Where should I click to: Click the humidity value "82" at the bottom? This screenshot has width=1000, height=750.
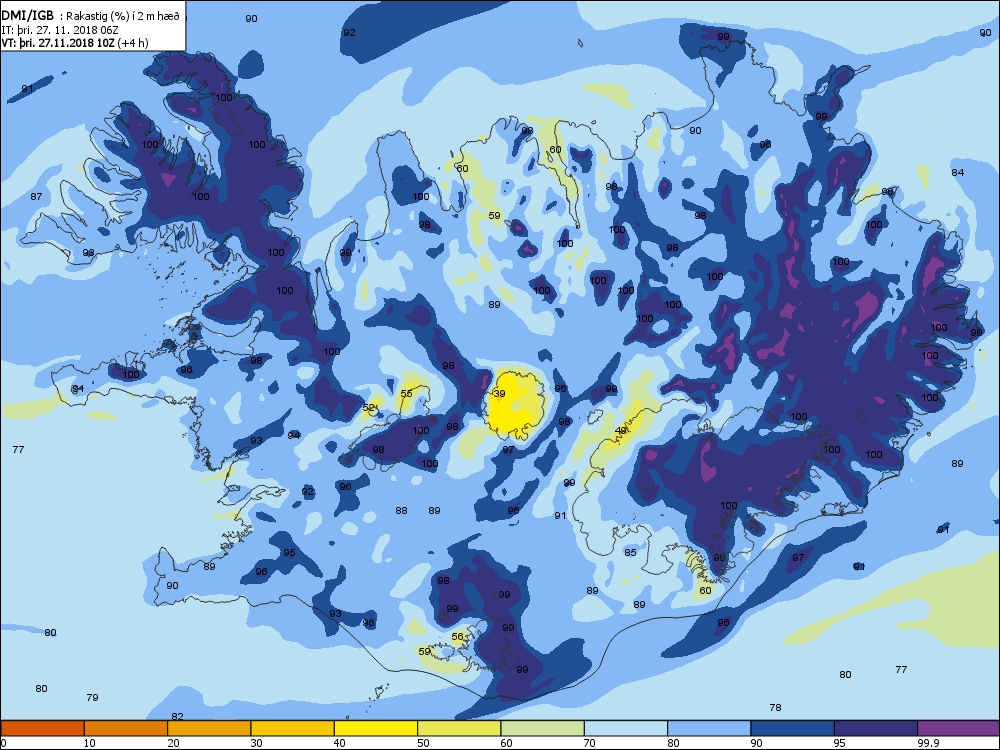coord(177,717)
